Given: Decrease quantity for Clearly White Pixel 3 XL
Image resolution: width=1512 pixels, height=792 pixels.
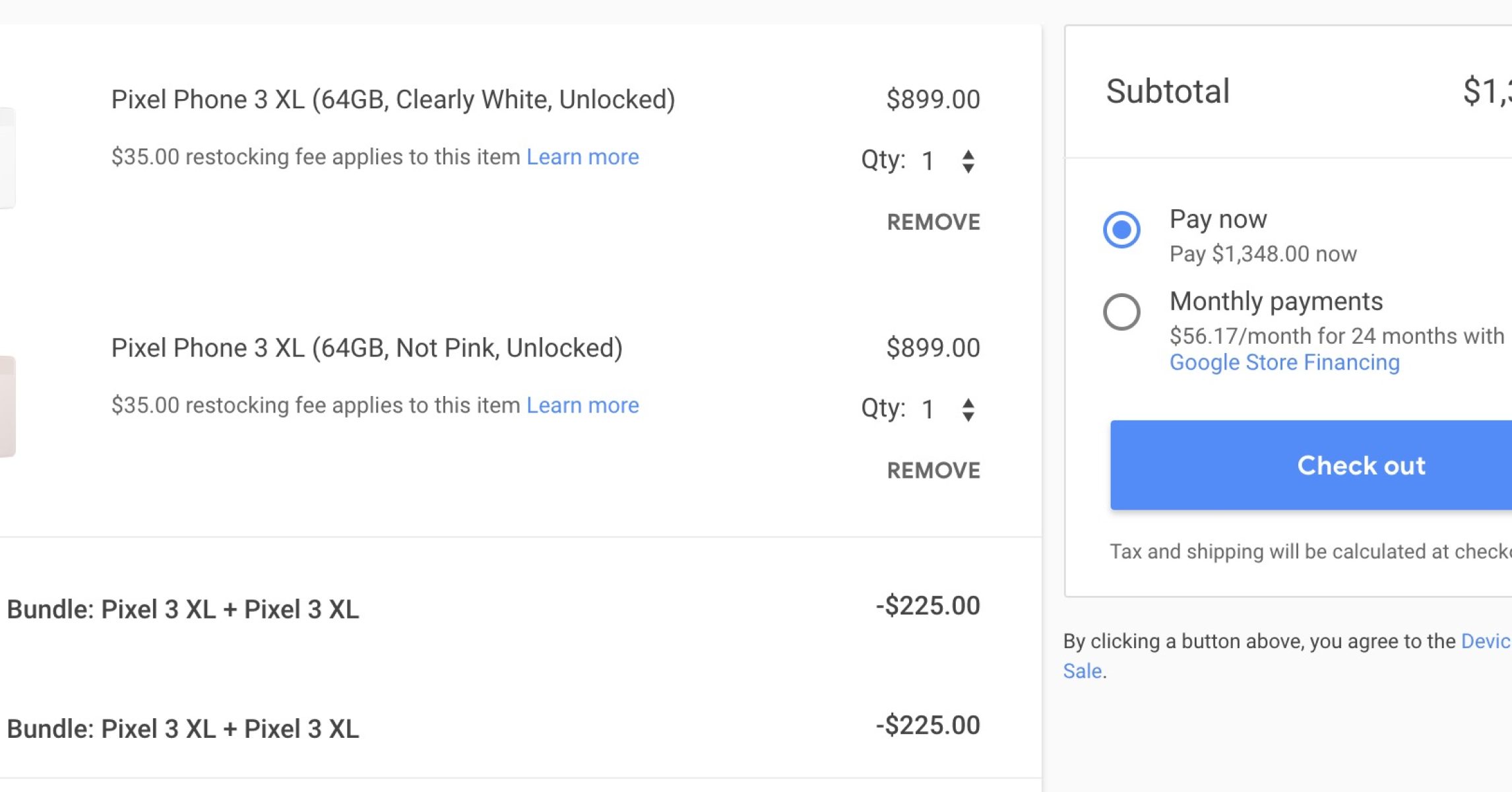Looking at the screenshot, I should [x=968, y=168].
